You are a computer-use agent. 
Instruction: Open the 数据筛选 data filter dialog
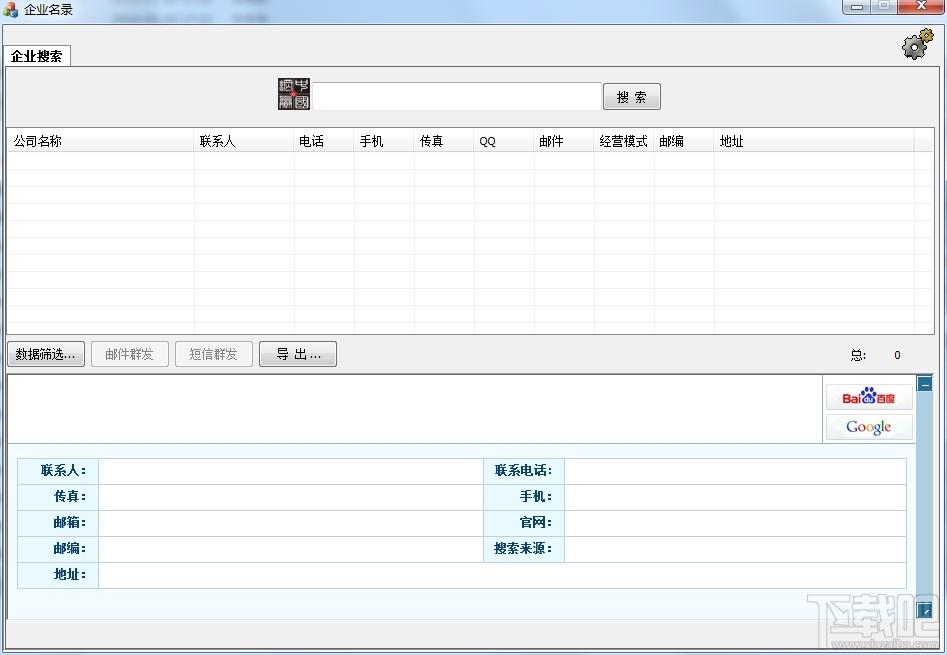point(45,353)
